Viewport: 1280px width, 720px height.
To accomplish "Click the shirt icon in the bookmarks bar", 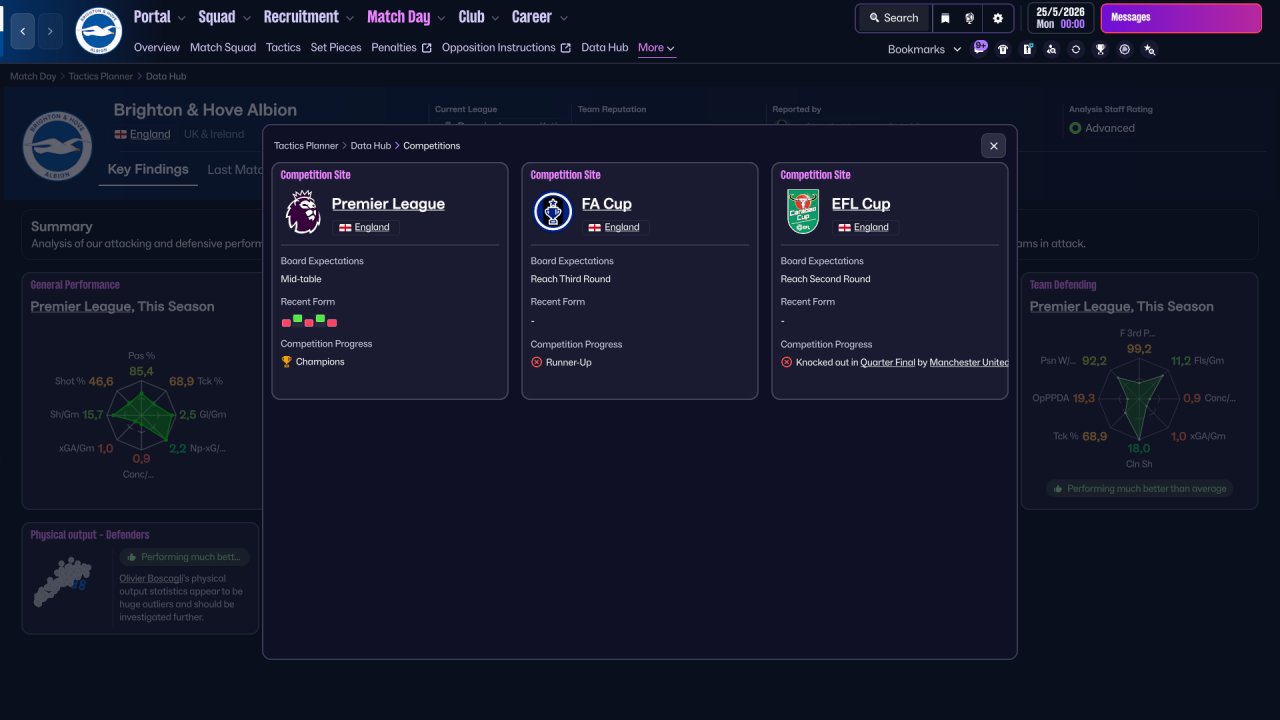I will [x=1003, y=49].
